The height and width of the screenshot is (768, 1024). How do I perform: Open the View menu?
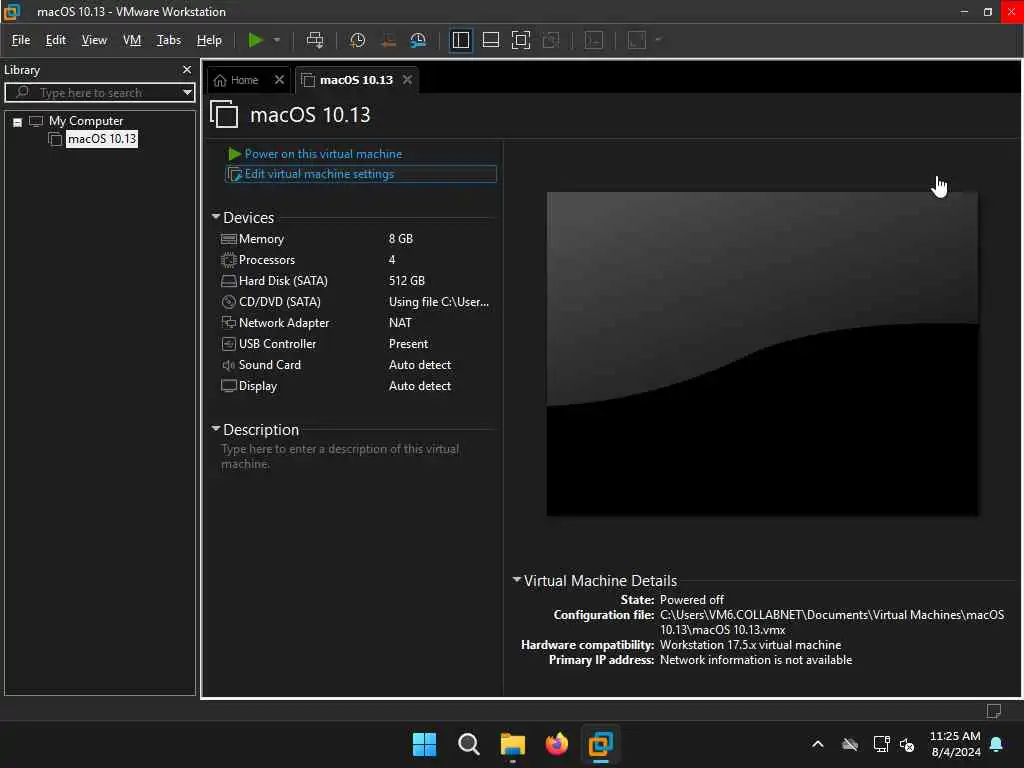click(94, 40)
